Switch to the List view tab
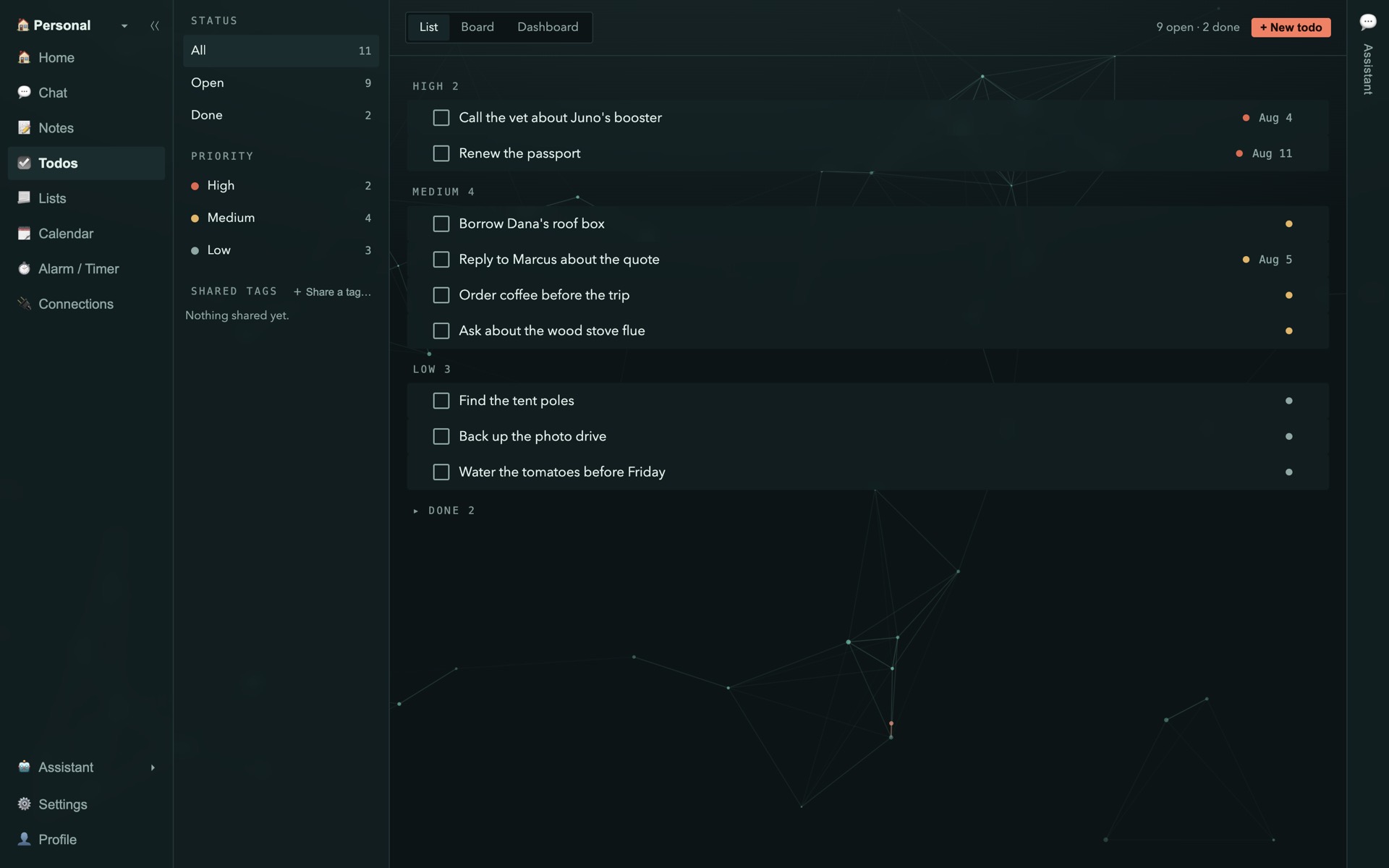This screenshot has height=868, width=1389. (x=428, y=27)
